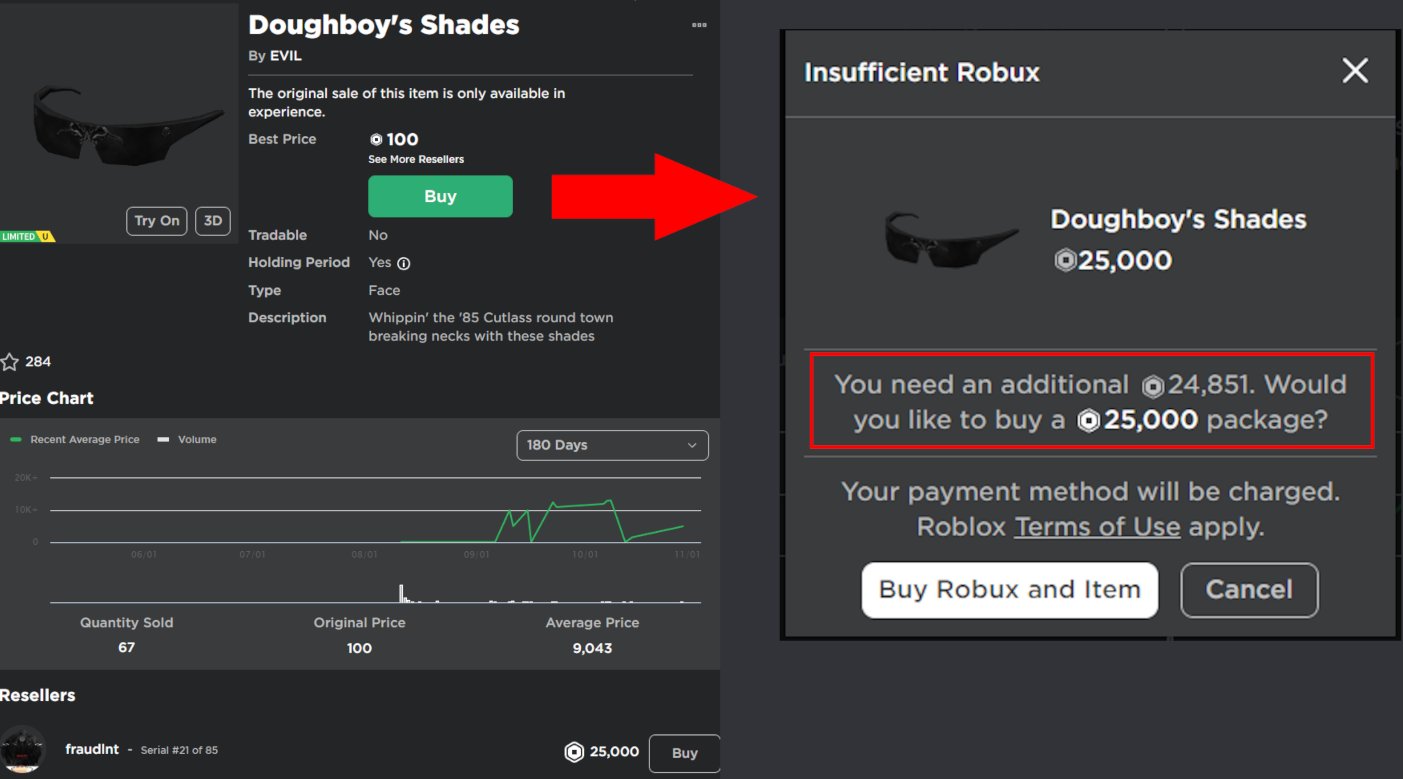Click the Serial #21 of 85 text

pyautogui.click(x=179, y=750)
